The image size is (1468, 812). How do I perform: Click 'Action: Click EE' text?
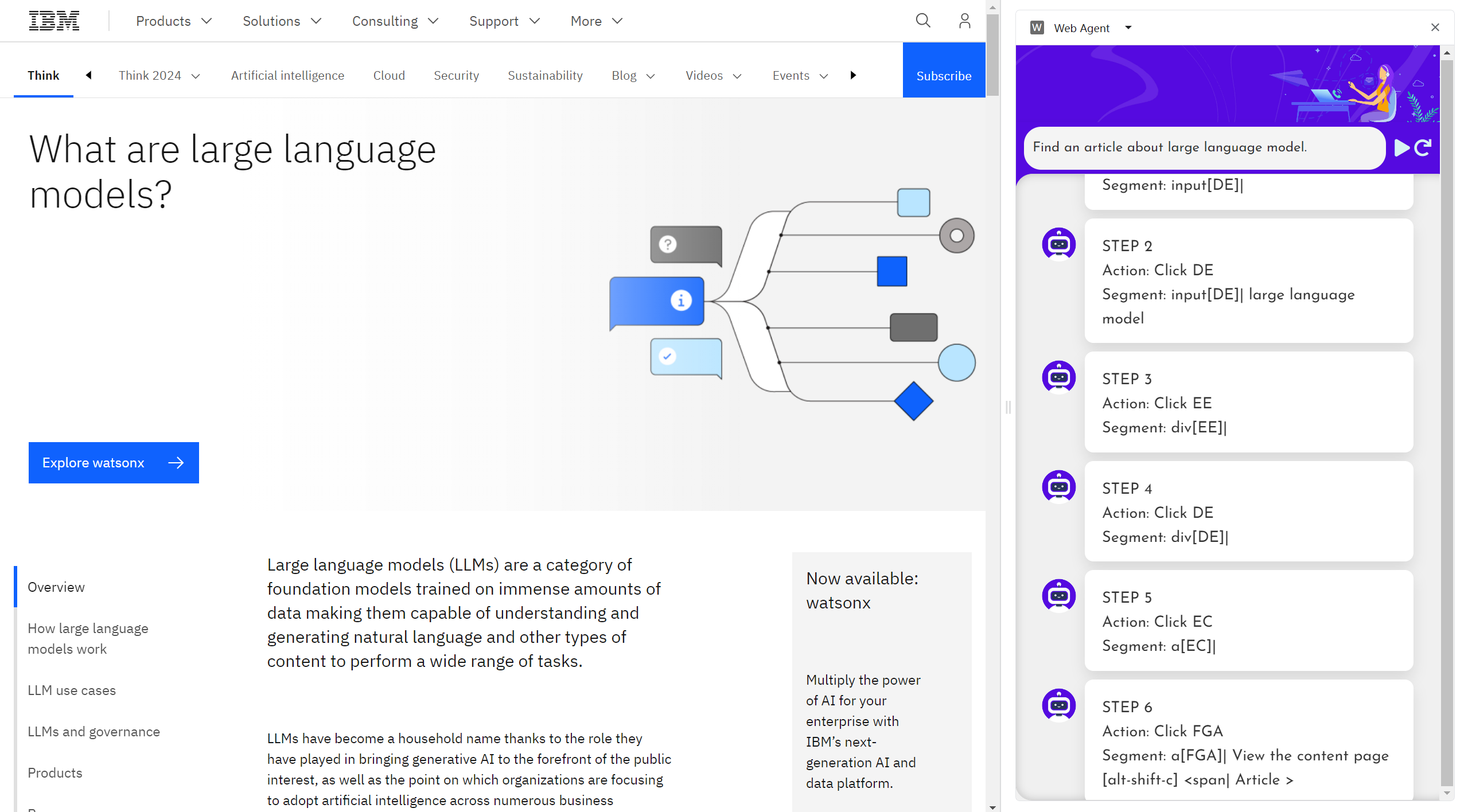[1157, 403]
